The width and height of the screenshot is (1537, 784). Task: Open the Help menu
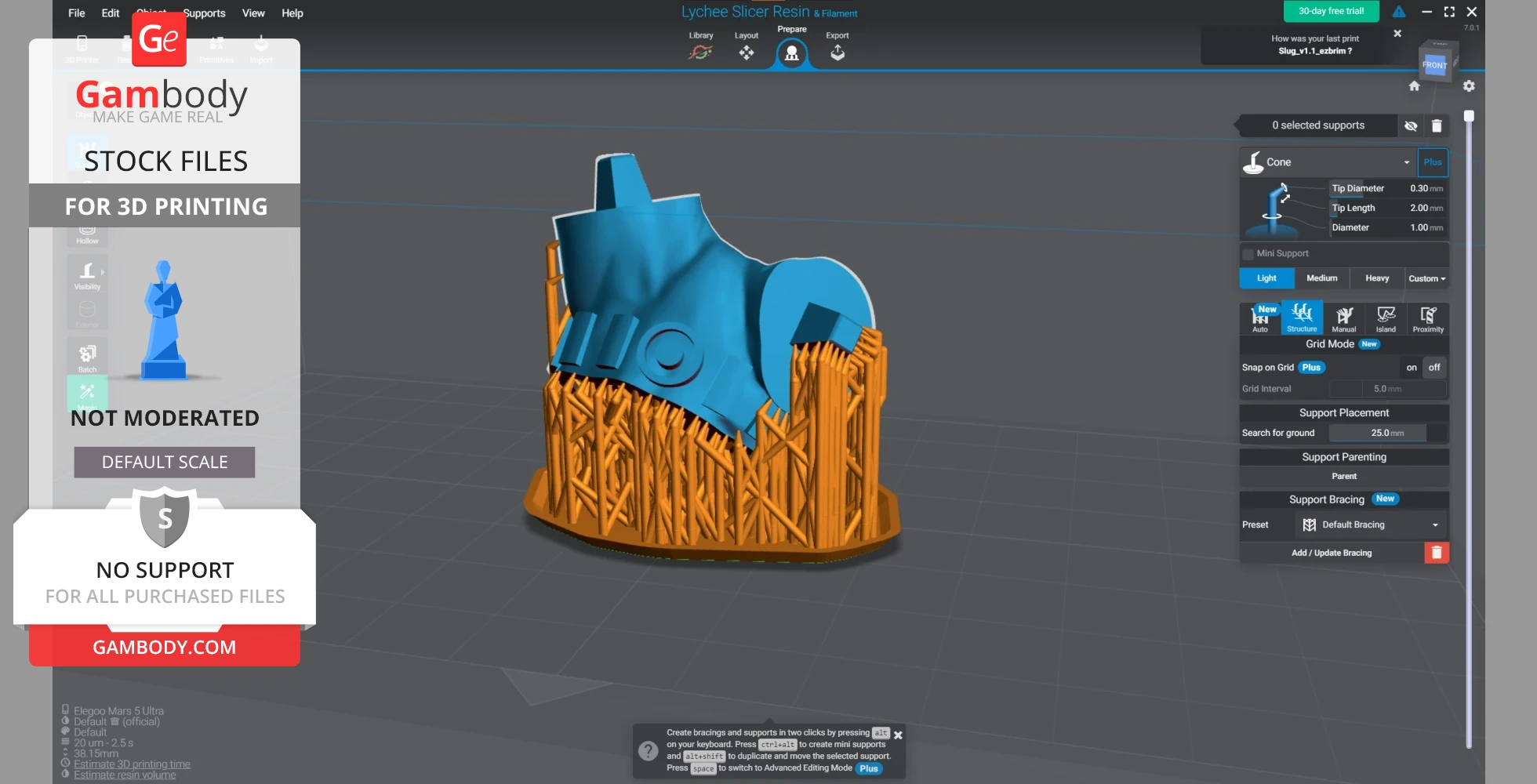click(x=293, y=13)
